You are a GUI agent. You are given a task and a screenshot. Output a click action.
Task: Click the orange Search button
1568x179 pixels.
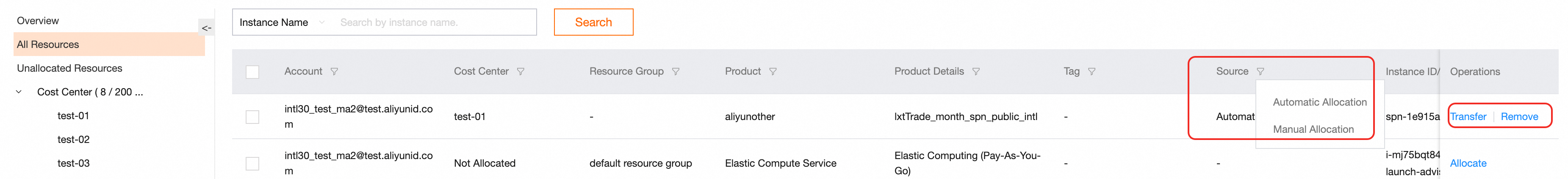[593, 22]
